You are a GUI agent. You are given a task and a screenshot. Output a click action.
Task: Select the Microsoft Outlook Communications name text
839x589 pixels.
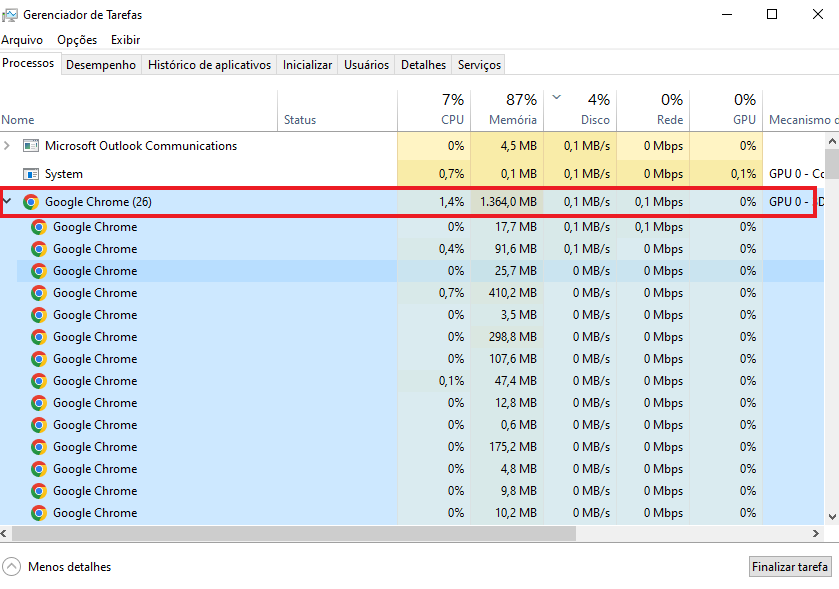click(x=141, y=146)
